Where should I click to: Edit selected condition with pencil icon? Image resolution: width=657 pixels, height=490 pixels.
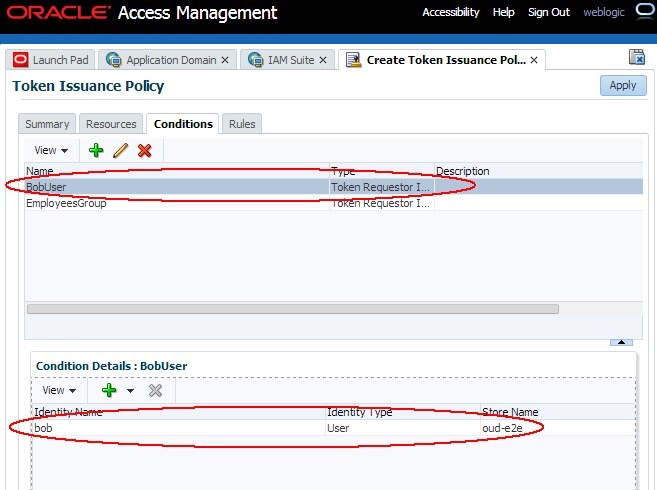click(x=120, y=150)
